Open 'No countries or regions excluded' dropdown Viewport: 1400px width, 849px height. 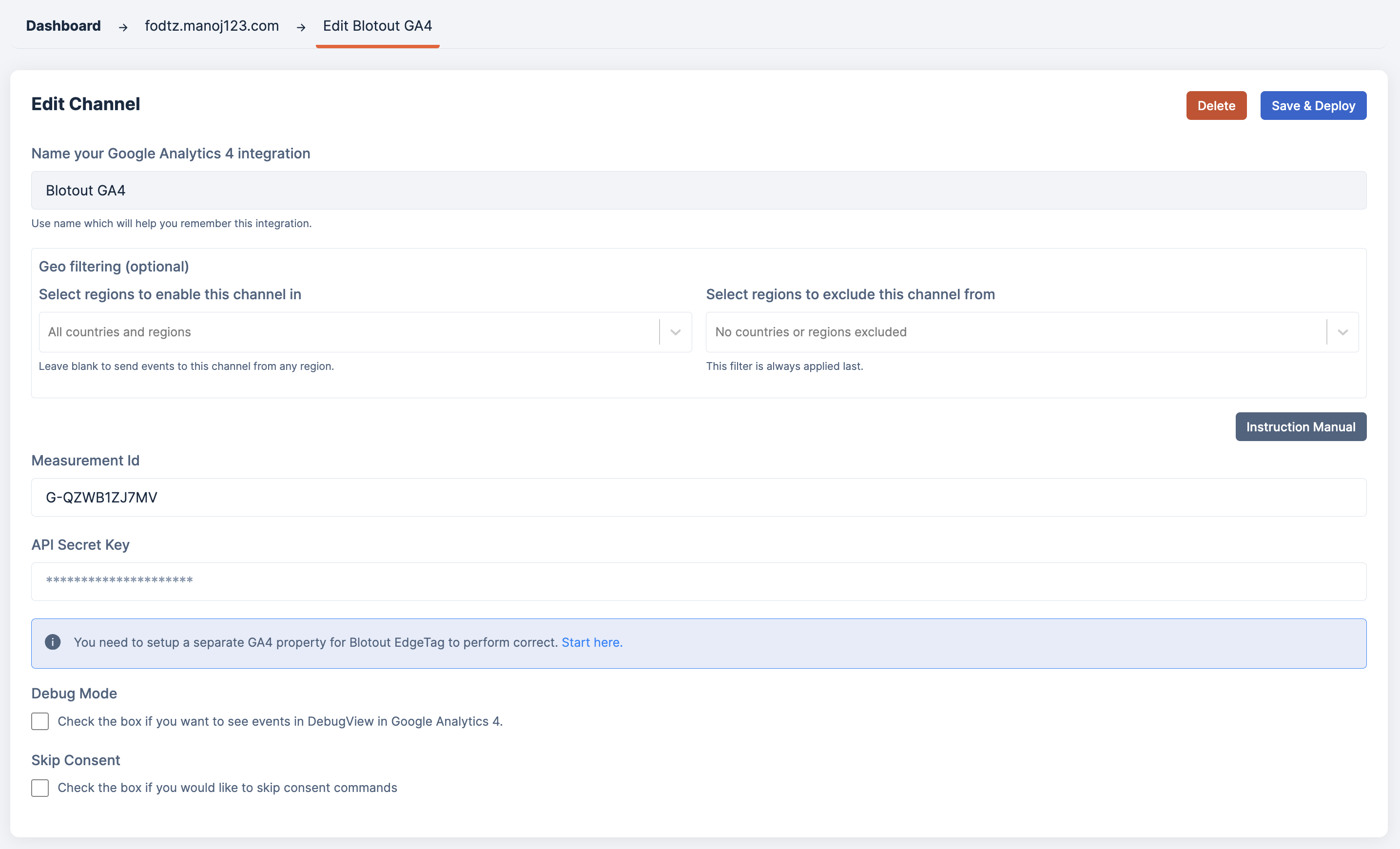point(1014,332)
